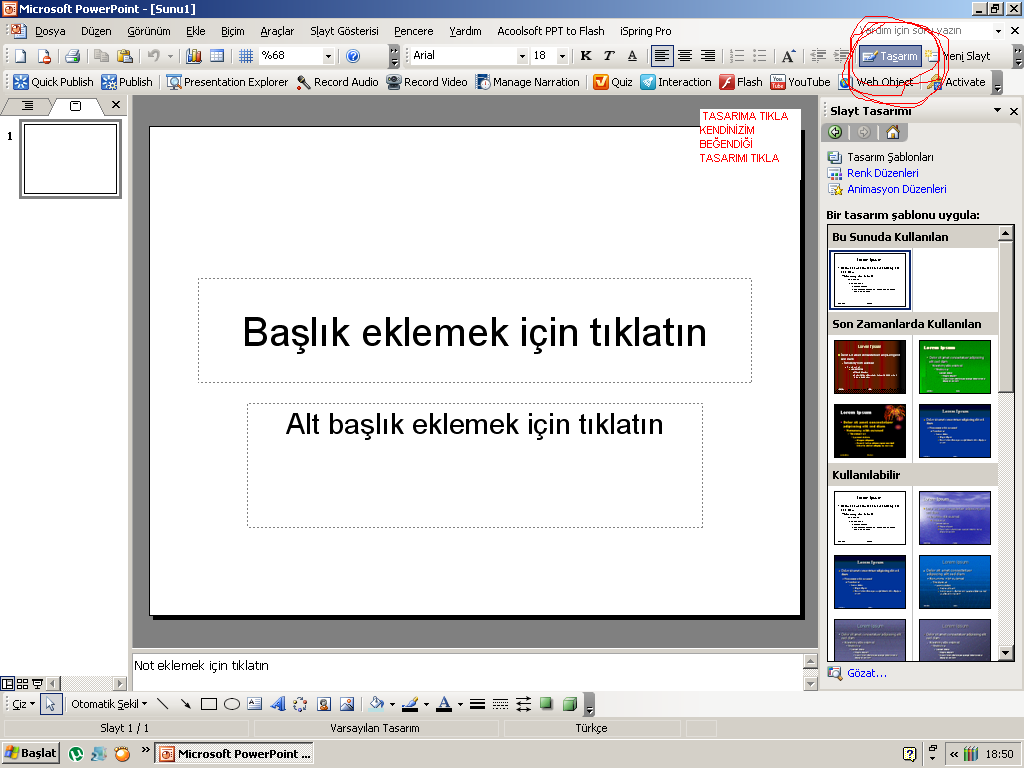Screen dimensions: 1024x768
Task: Open the Quiz tool in iSpring toolbar
Action: 613,82
